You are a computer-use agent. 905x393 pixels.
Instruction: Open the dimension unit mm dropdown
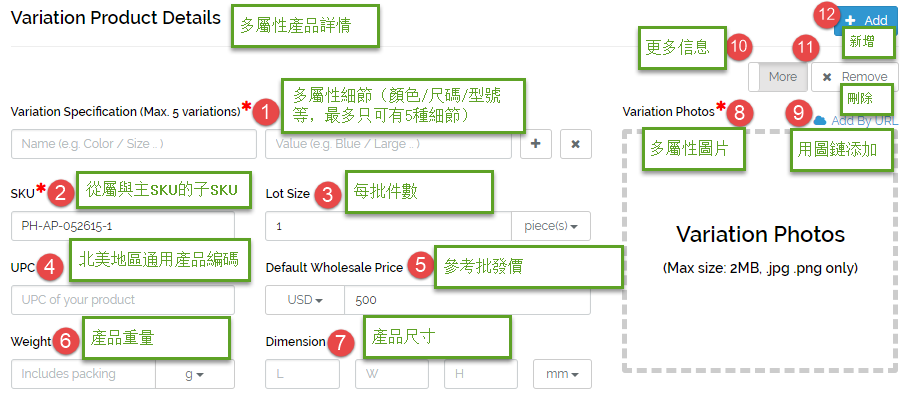tap(562, 374)
